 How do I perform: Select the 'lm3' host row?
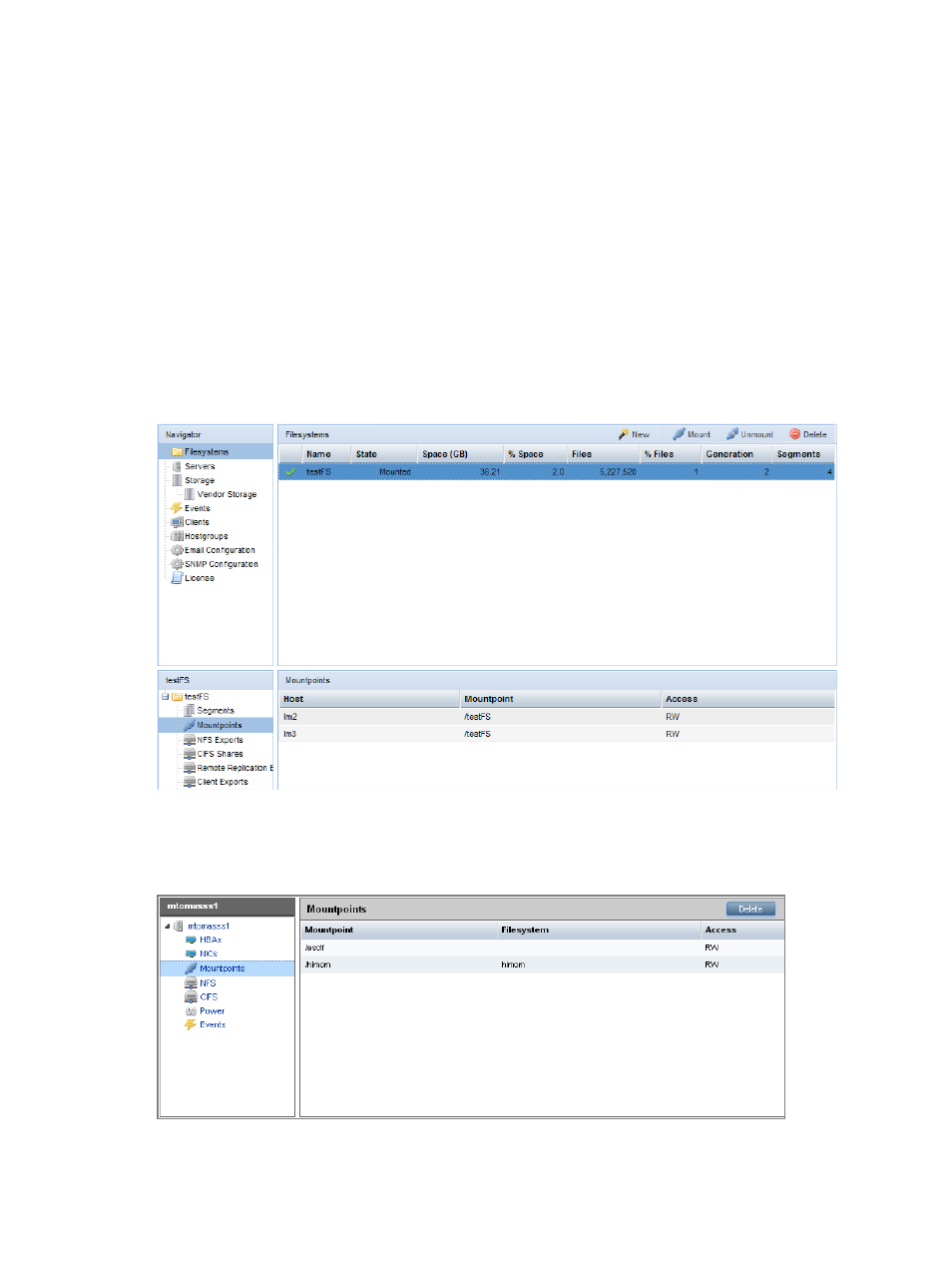point(556,734)
